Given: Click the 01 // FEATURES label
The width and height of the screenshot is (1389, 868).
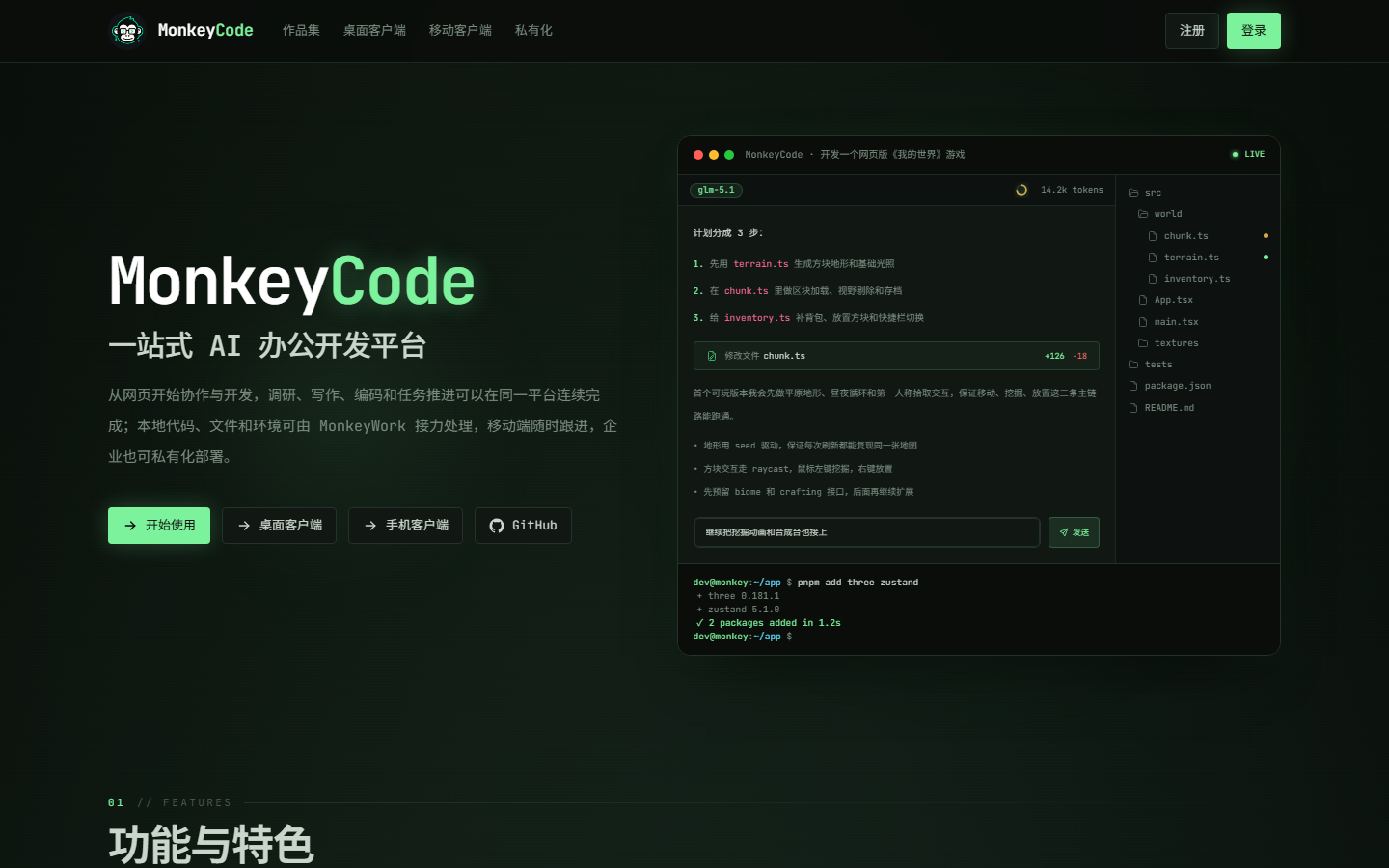Looking at the screenshot, I should click(x=170, y=802).
